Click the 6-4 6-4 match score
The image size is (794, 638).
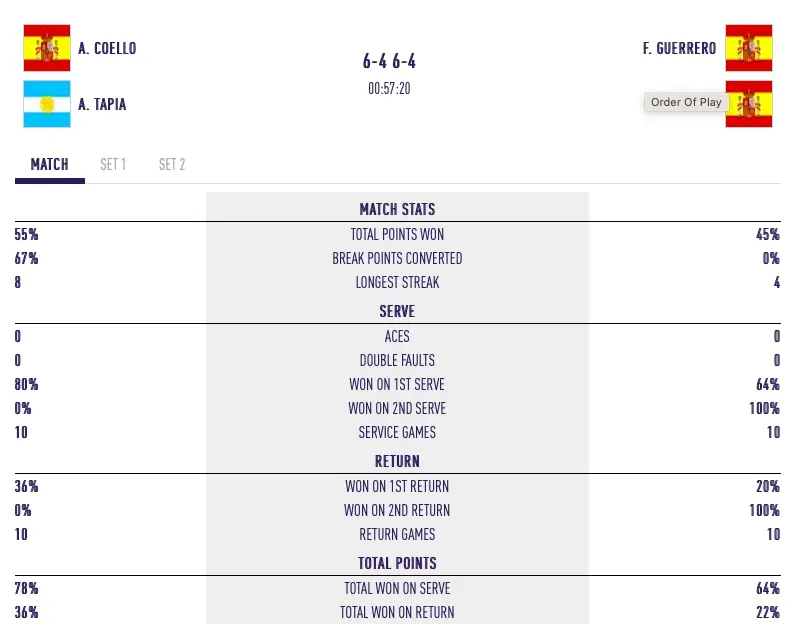(389, 62)
